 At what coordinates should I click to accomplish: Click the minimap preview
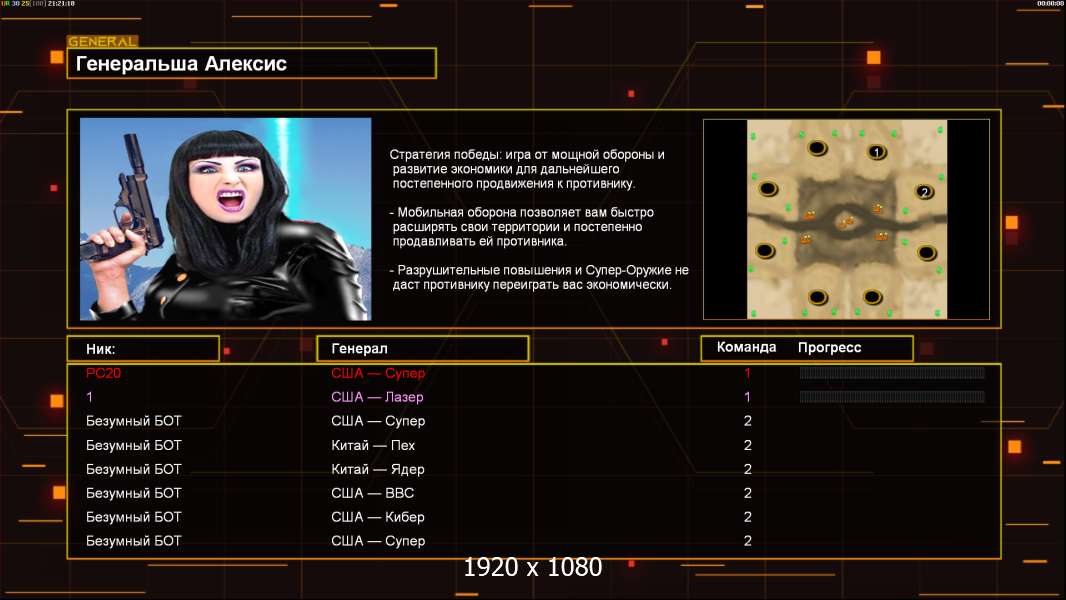846,219
